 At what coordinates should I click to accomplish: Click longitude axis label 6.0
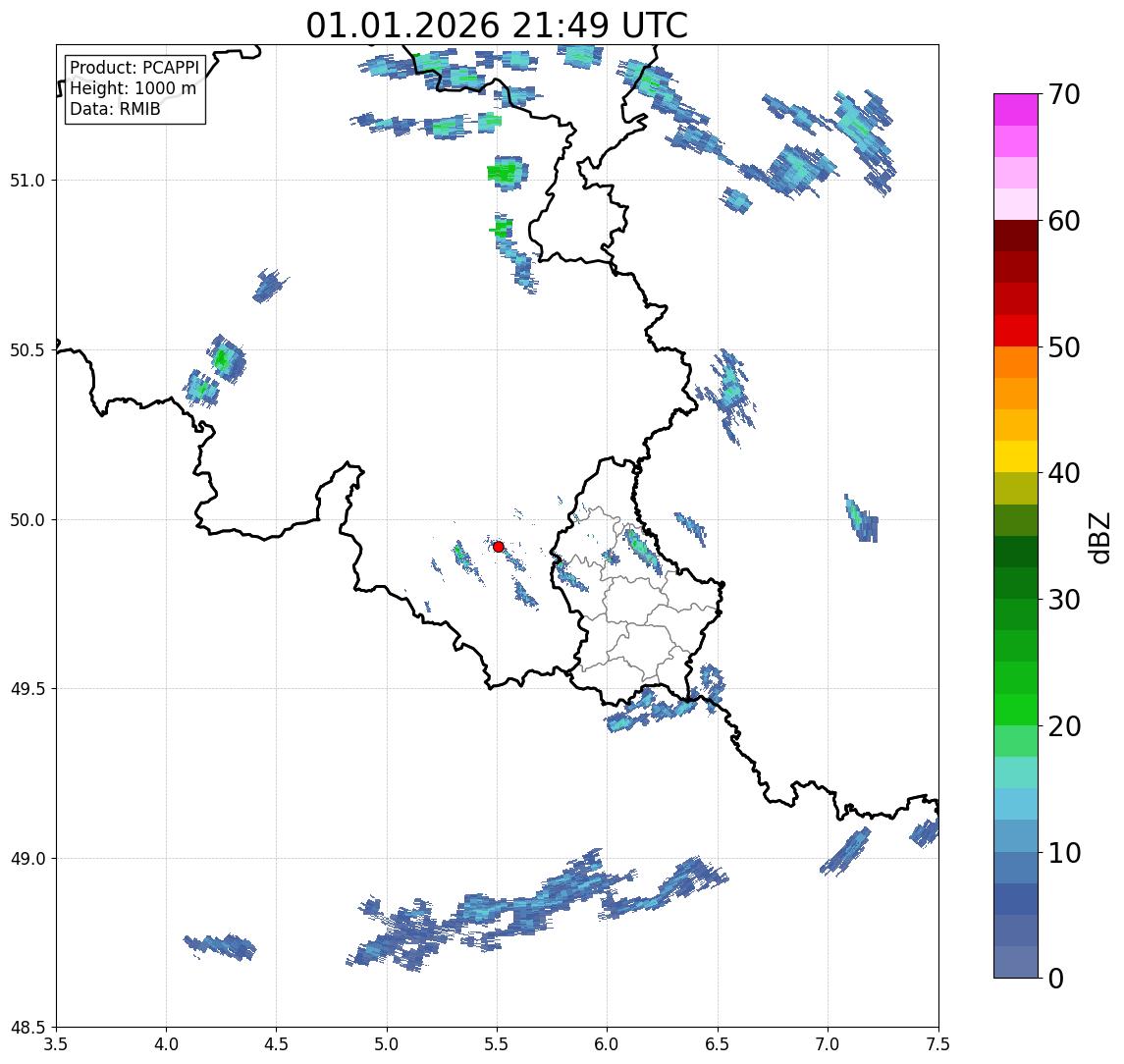point(608,1044)
